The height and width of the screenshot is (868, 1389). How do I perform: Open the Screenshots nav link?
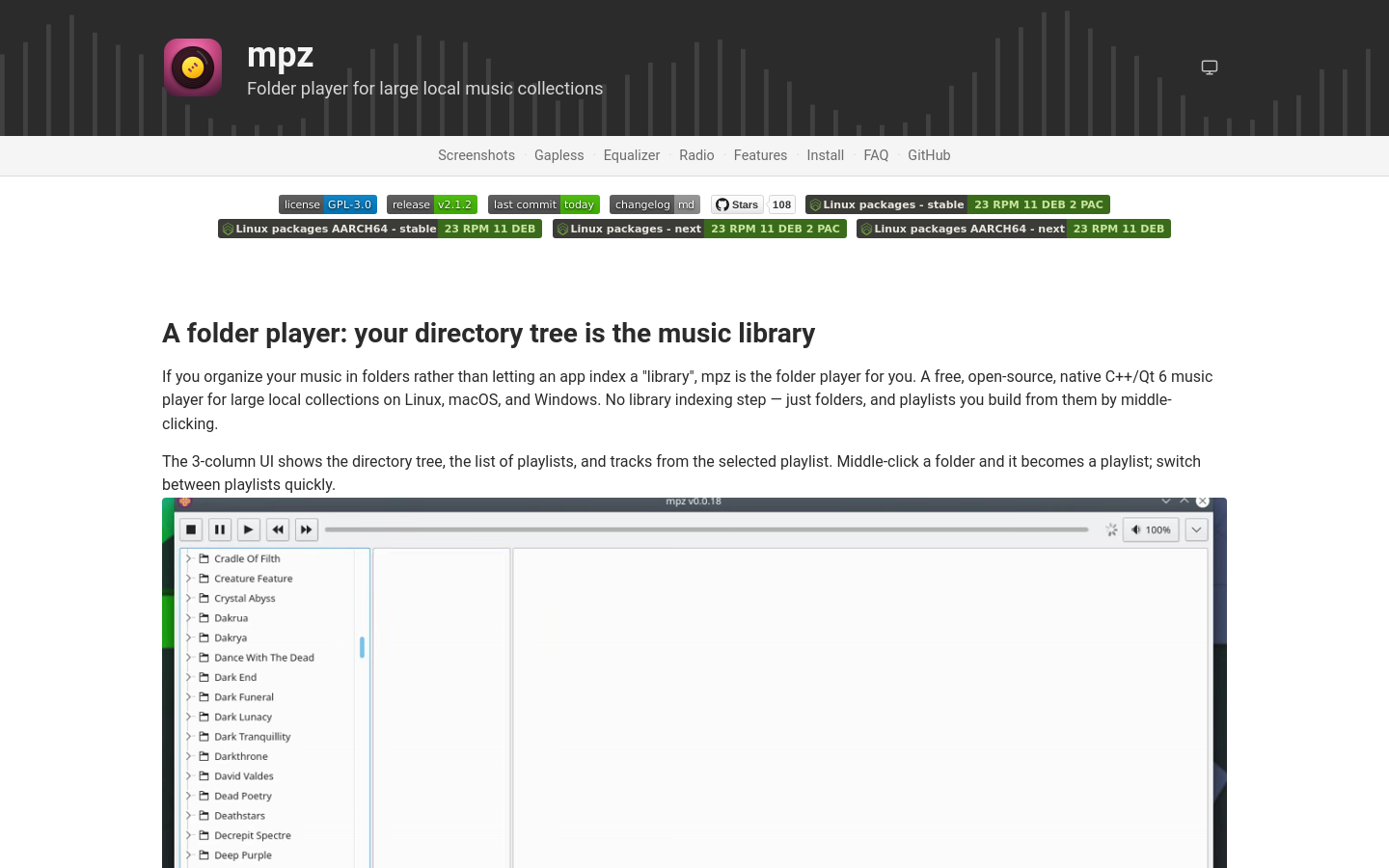[x=477, y=155]
